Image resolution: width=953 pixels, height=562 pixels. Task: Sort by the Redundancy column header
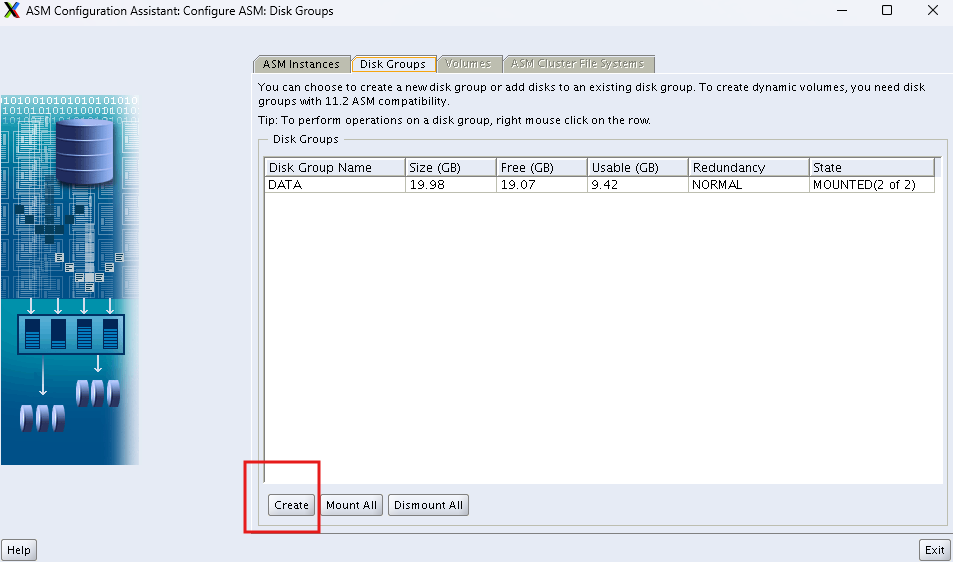point(749,167)
